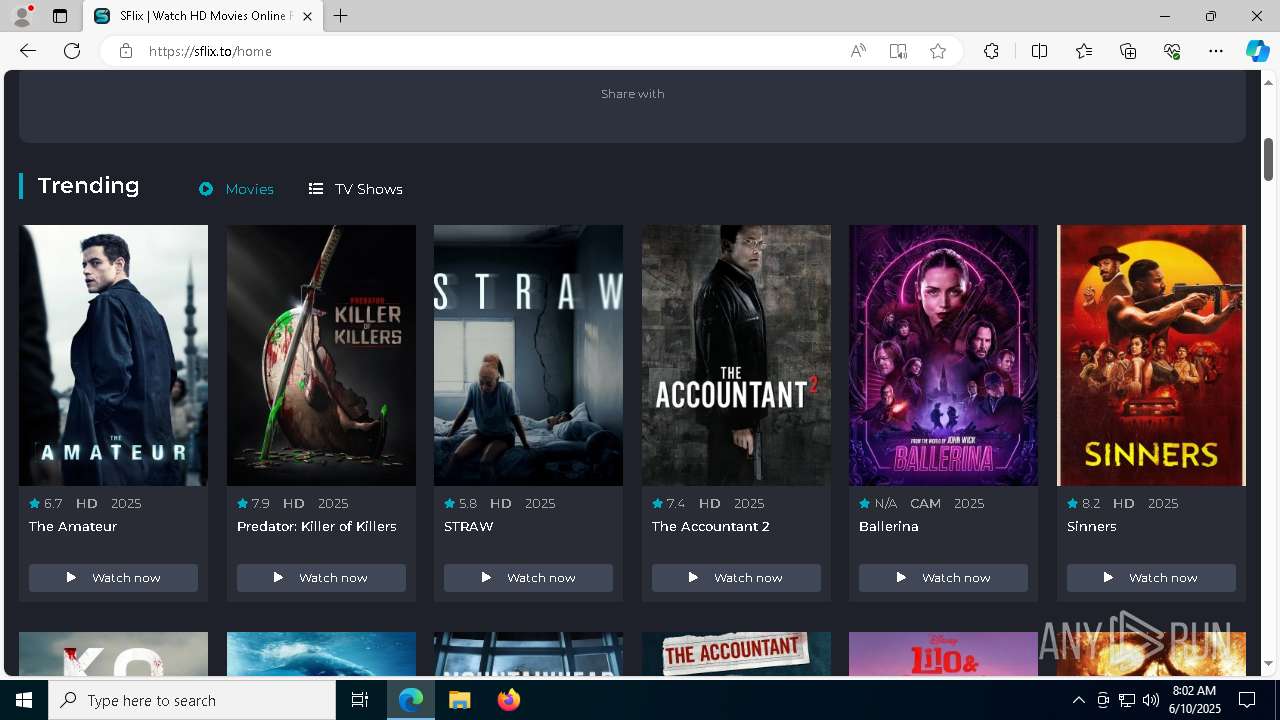Open Sinners movie poster

(x=1151, y=355)
